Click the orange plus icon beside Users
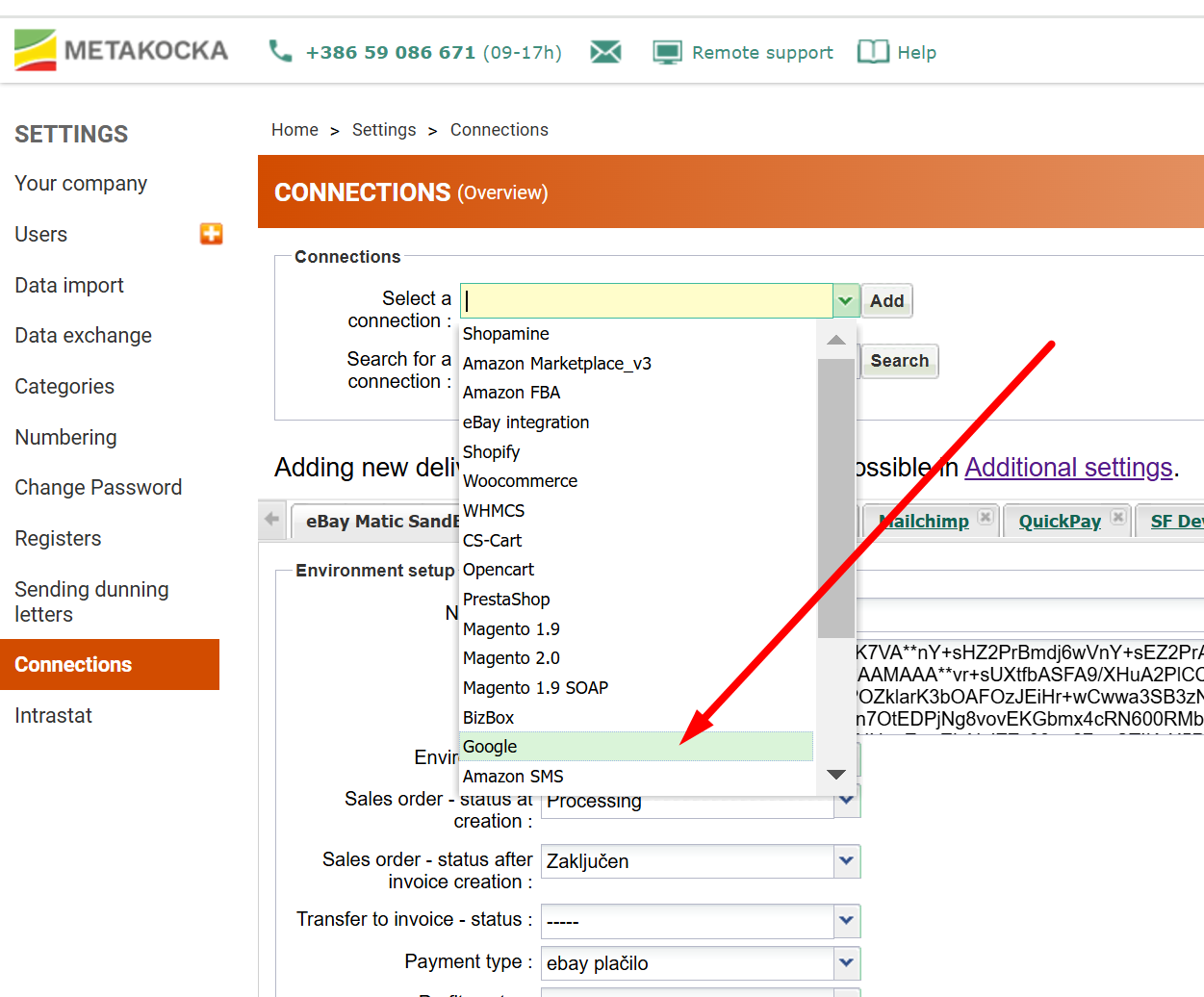Viewport: 1204px width, 997px height. click(x=212, y=234)
